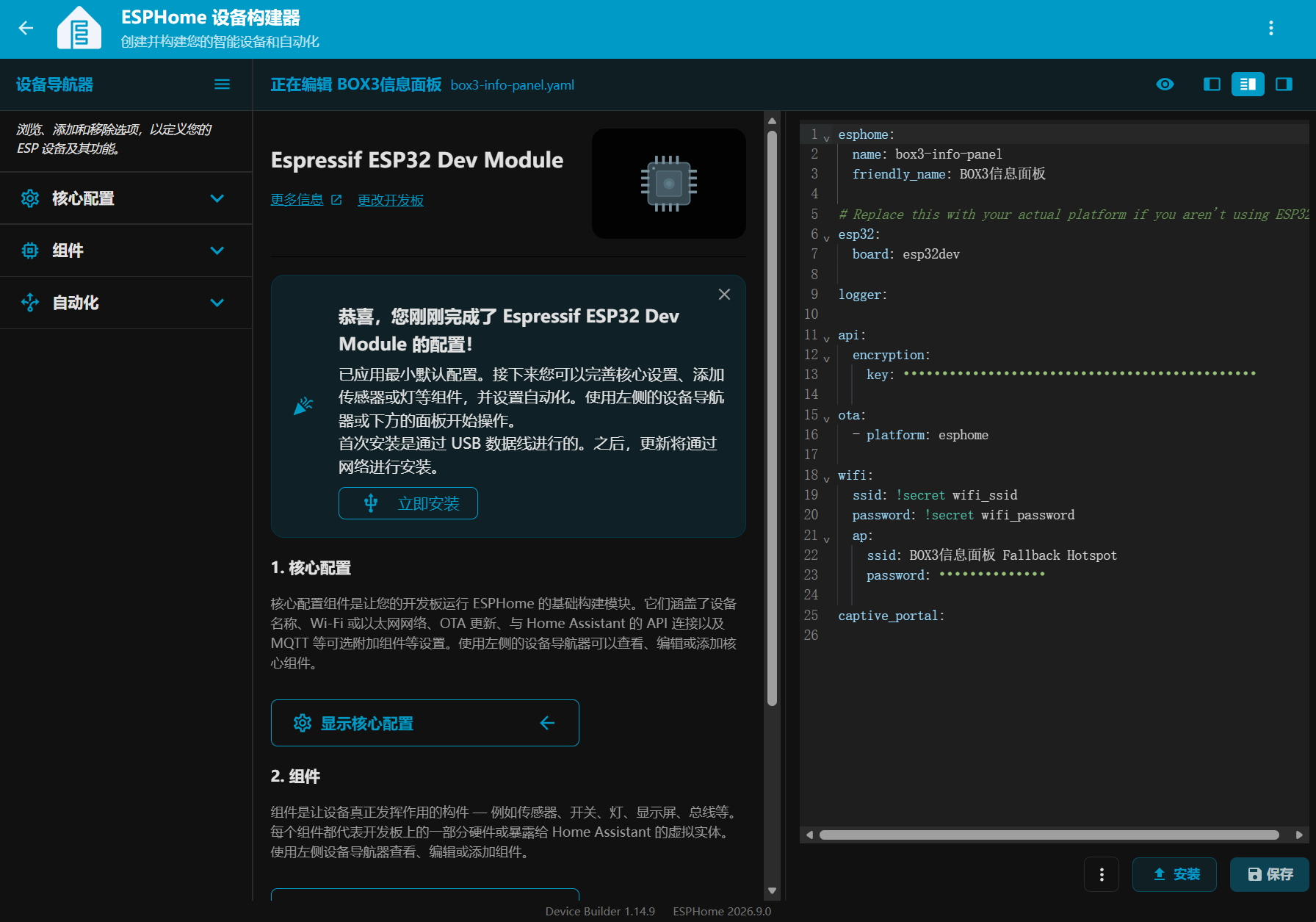Expand the 组件 section chevron

(x=217, y=251)
